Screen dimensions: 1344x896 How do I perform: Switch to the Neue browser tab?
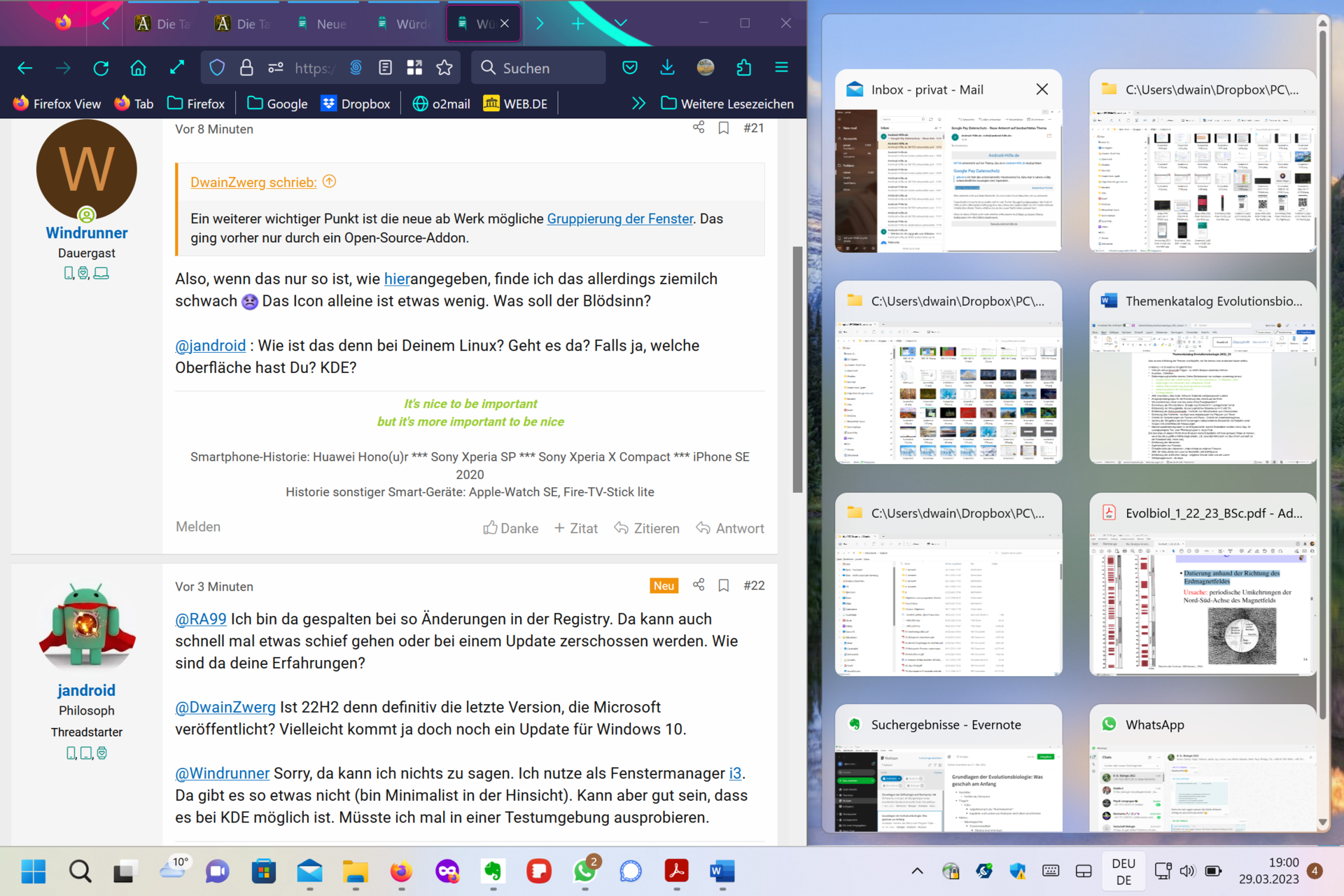point(322,24)
